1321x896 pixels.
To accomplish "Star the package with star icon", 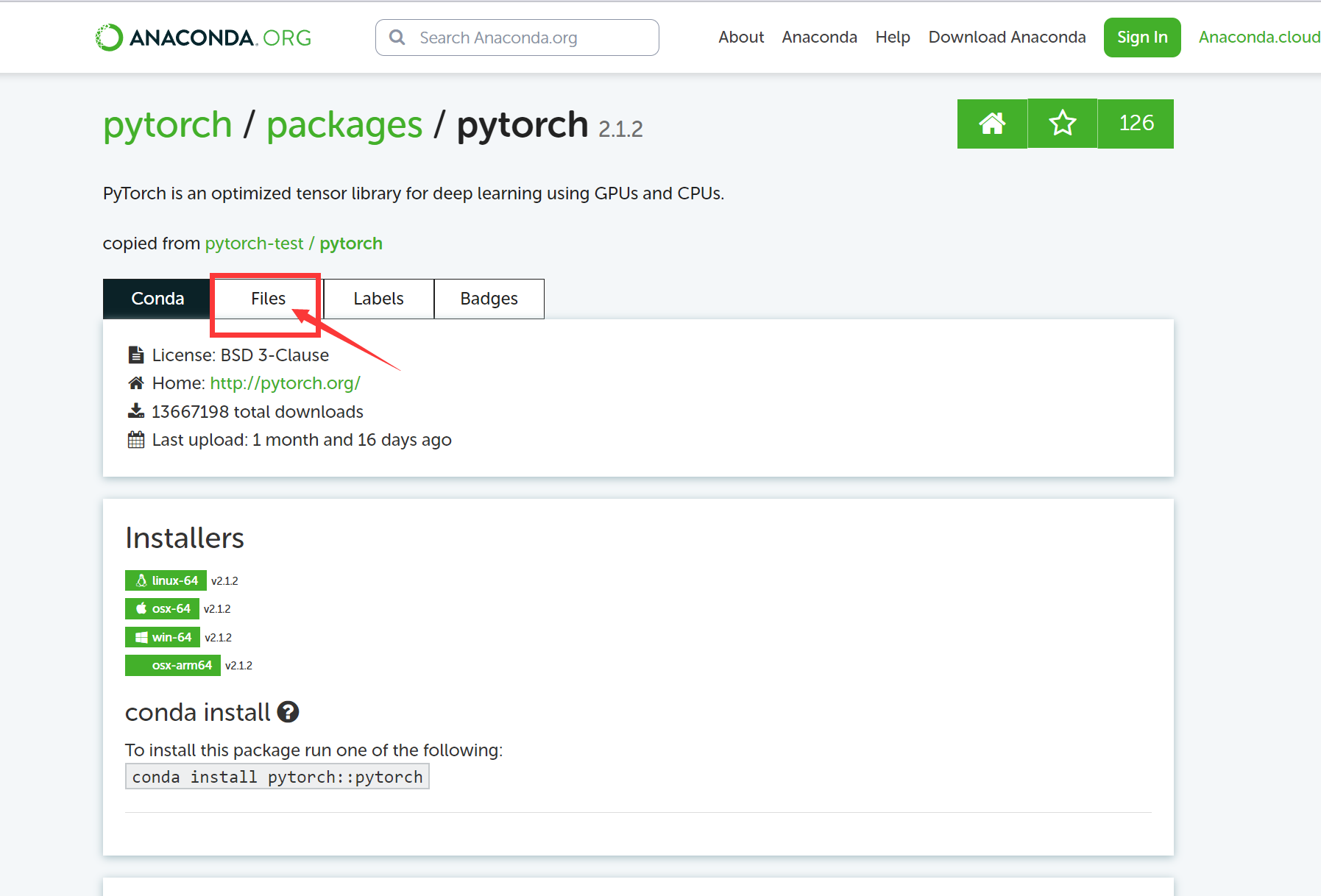I will click(1063, 124).
